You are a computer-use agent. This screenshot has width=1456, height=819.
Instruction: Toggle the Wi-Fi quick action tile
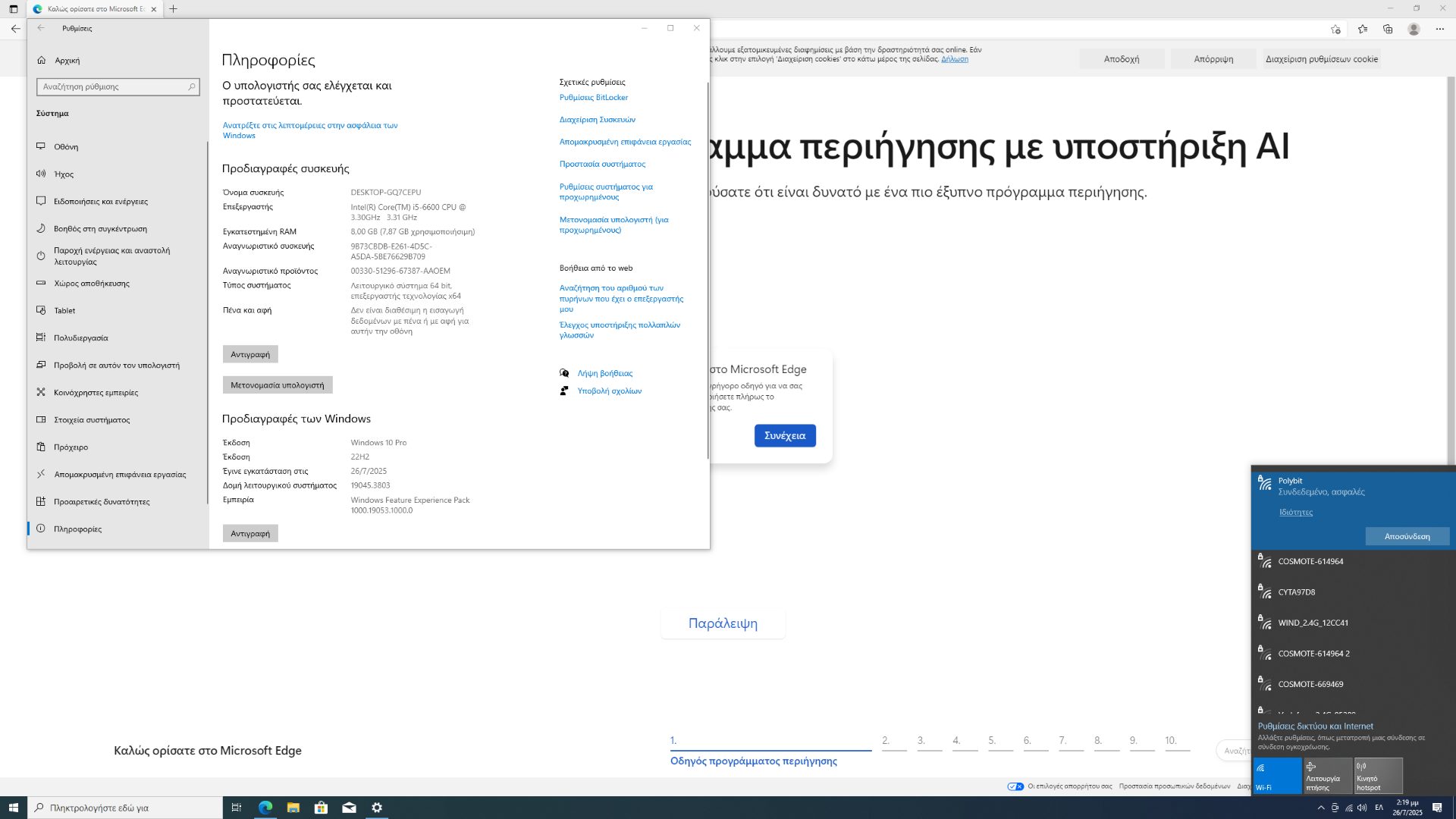pyautogui.click(x=1277, y=776)
